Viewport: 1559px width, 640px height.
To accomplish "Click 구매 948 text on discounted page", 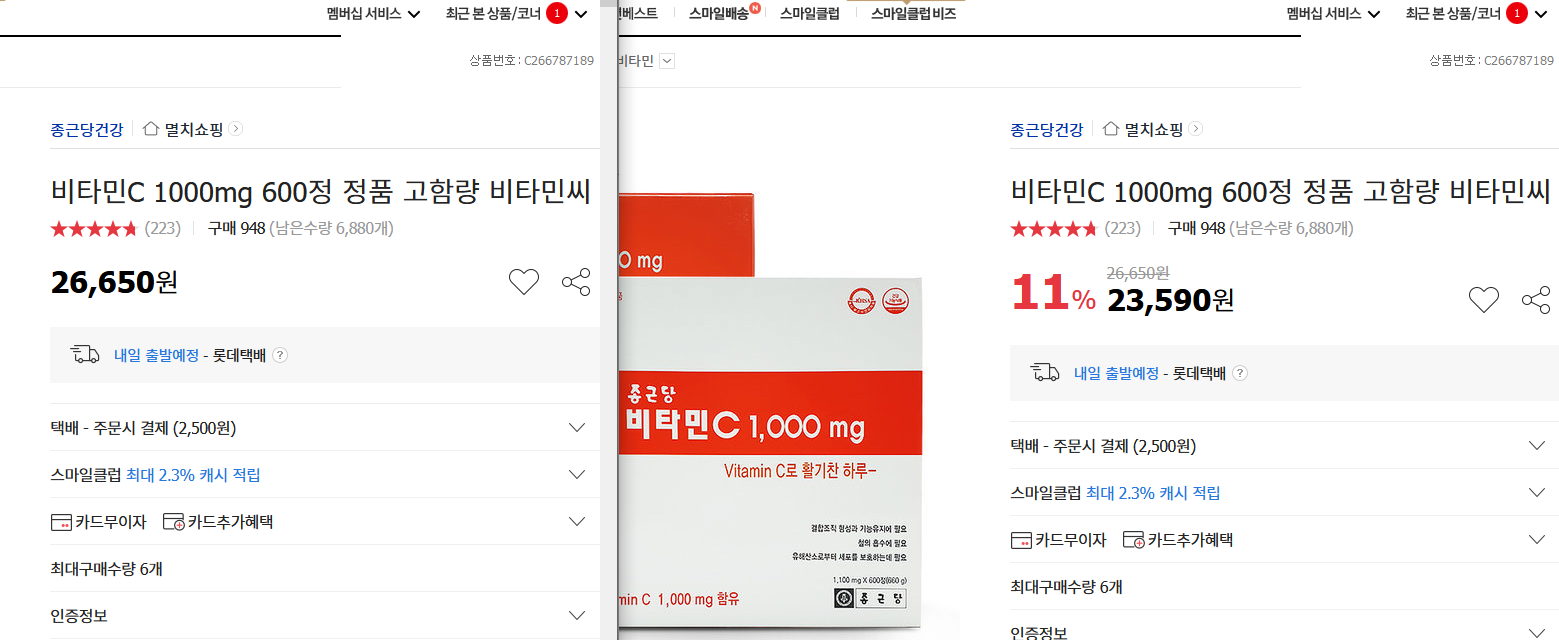I will pos(1196,229).
